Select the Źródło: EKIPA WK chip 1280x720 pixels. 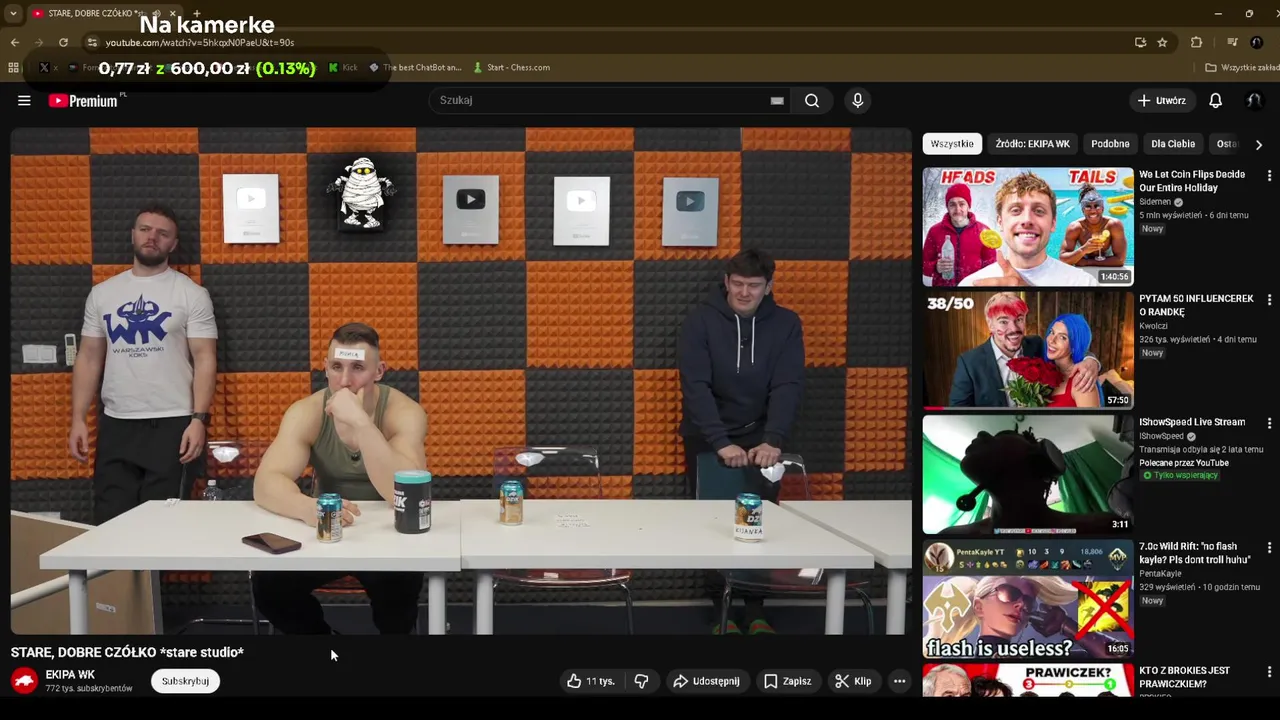1032,144
